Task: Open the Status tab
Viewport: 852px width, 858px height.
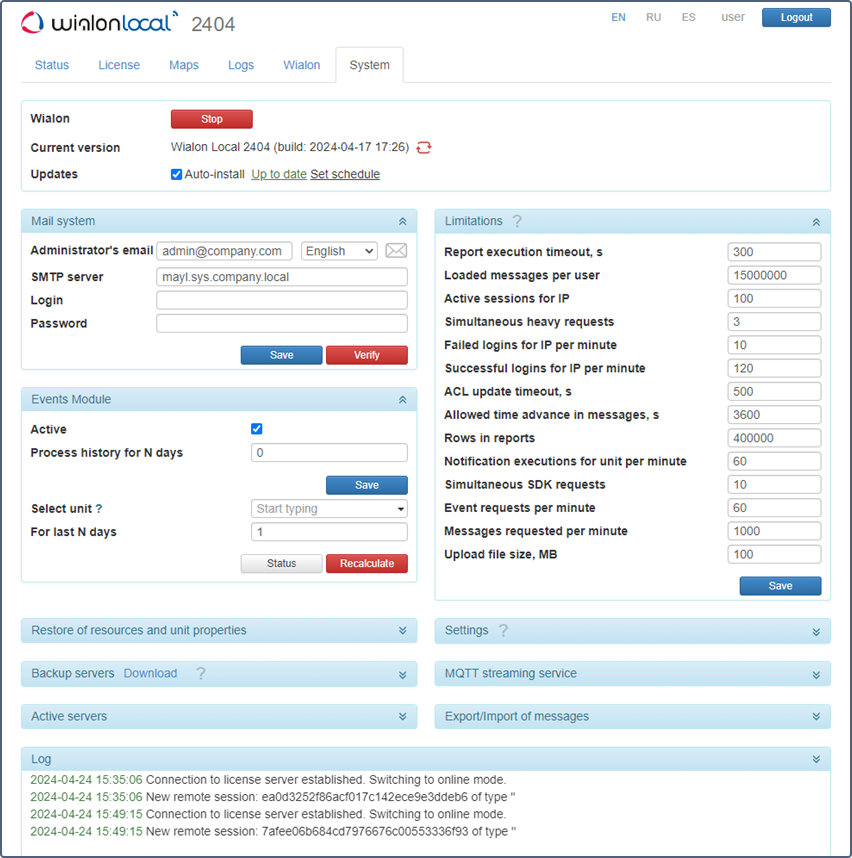Action: point(52,65)
